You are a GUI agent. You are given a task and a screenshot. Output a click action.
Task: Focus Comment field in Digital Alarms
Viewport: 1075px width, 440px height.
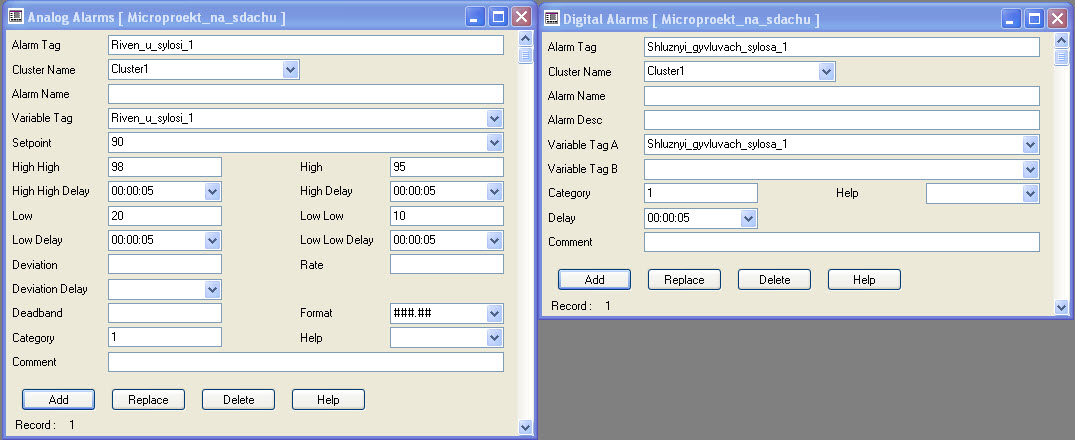pos(842,242)
